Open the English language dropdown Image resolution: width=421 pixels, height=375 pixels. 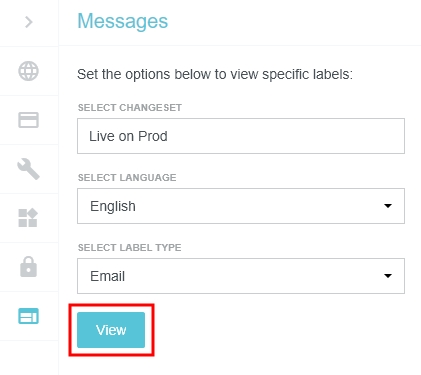coord(241,206)
